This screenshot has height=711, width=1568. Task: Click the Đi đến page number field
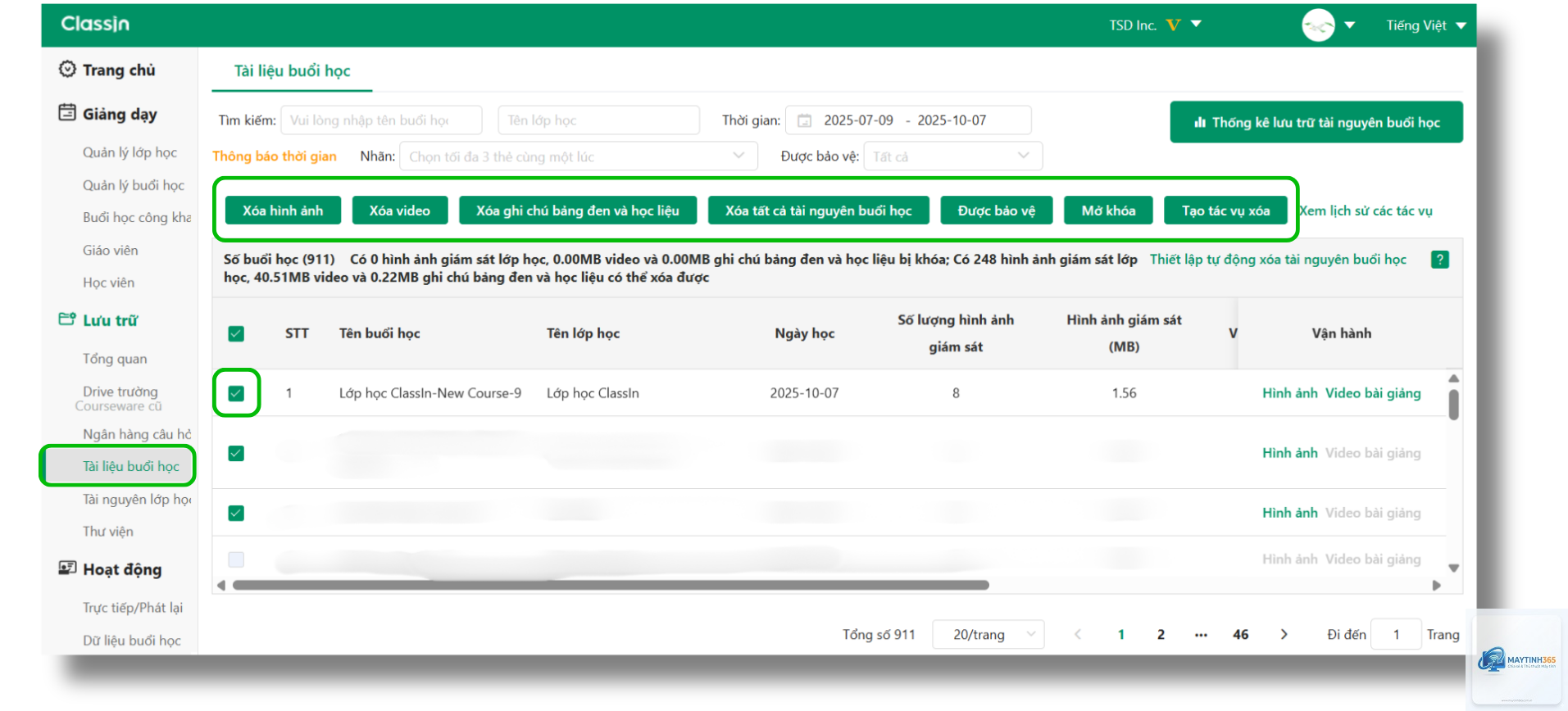(1396, 634)
